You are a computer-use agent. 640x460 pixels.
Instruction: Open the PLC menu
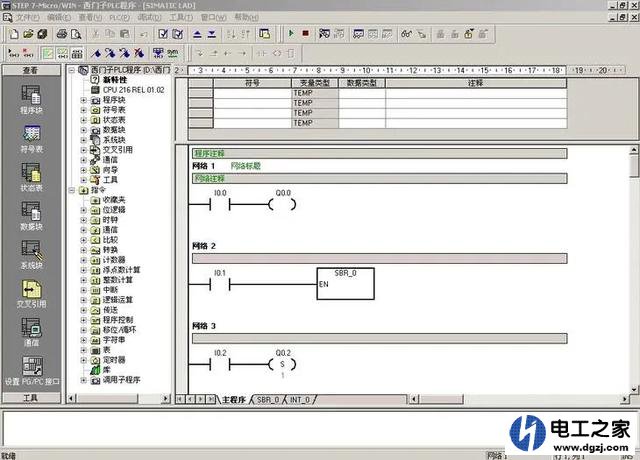tap(119, 18)
